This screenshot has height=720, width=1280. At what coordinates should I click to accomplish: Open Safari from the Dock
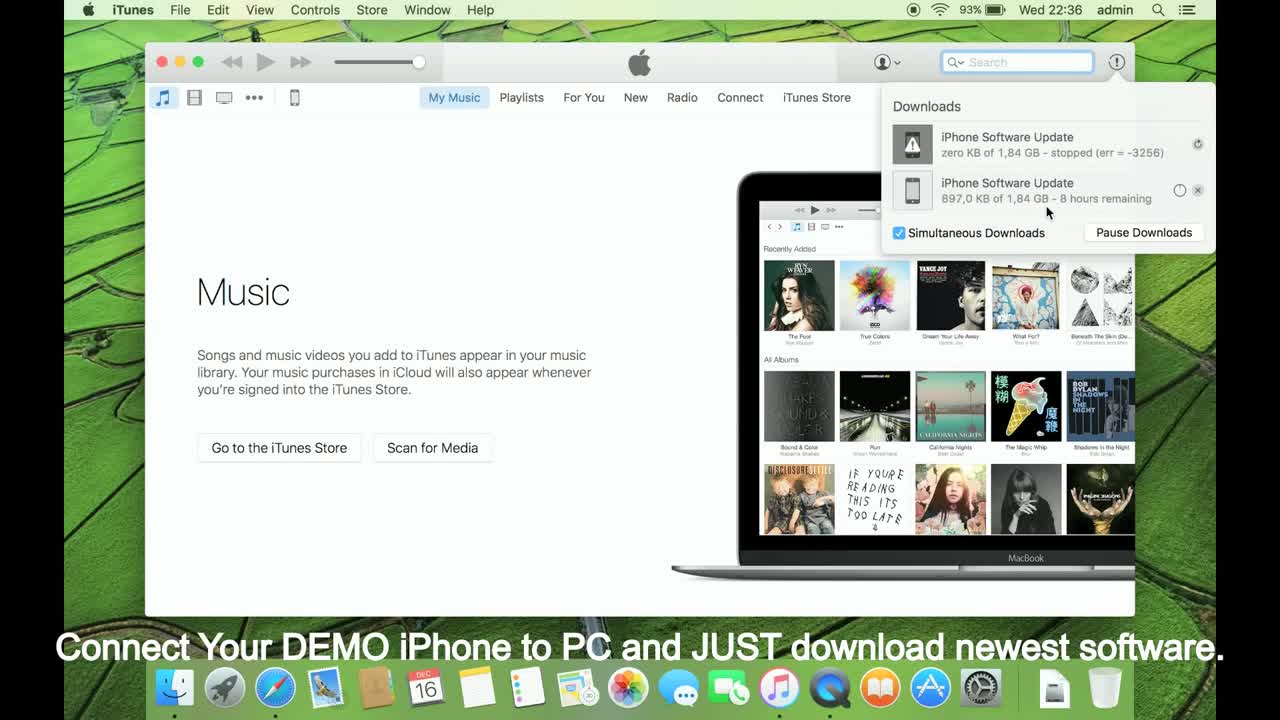click(275, 688)
